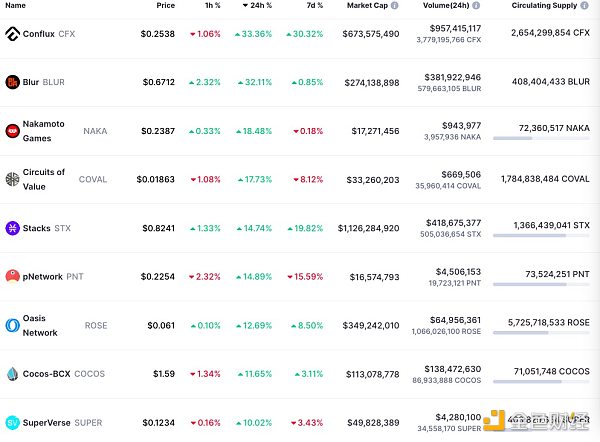The image size is (600, 442).
Task: Click the SuperVerse logo icon
Action: pos(13,422)
